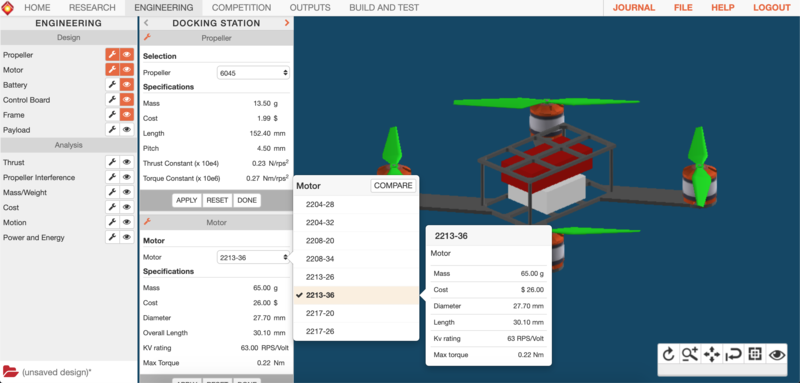Viewport: 800px width, 383px height.
Task: Switch to the ENGINEERING tab
Action: [164, 8]
